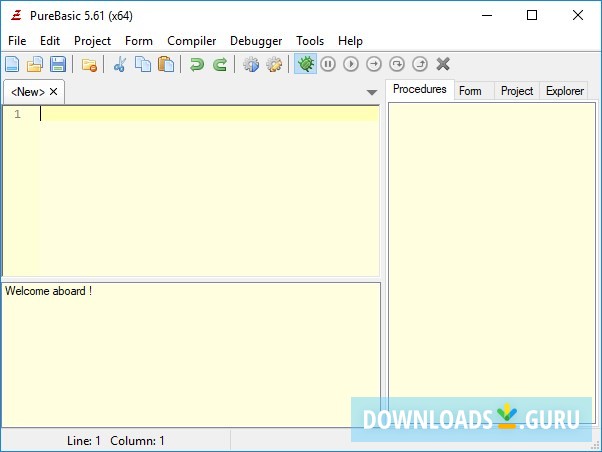Close the current file via the folder-close toolbar icon
602x452 pixels.
point(89,65)
